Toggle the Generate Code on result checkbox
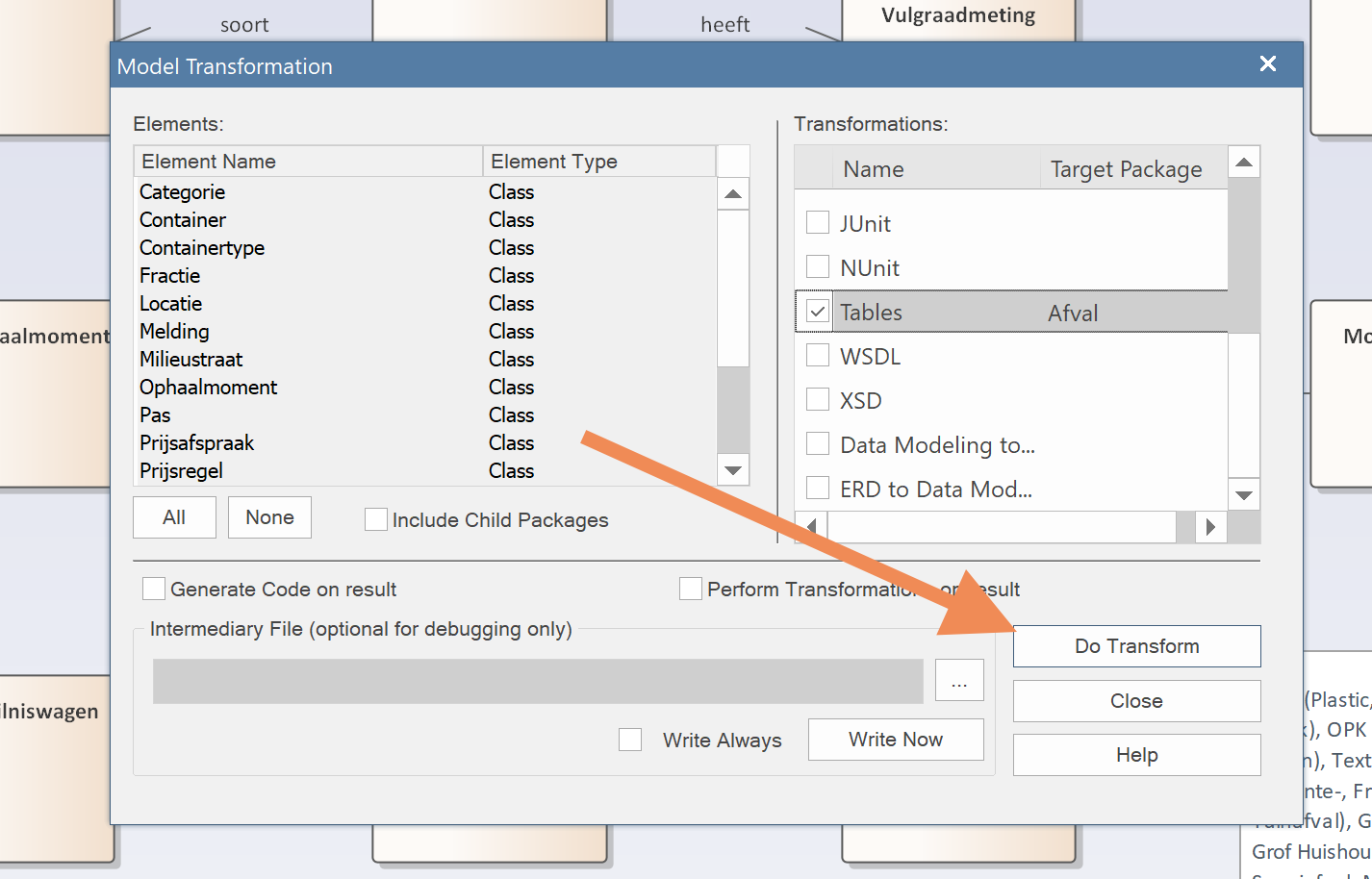Viewport: 1372px width, 879px height. click(154, 589)
